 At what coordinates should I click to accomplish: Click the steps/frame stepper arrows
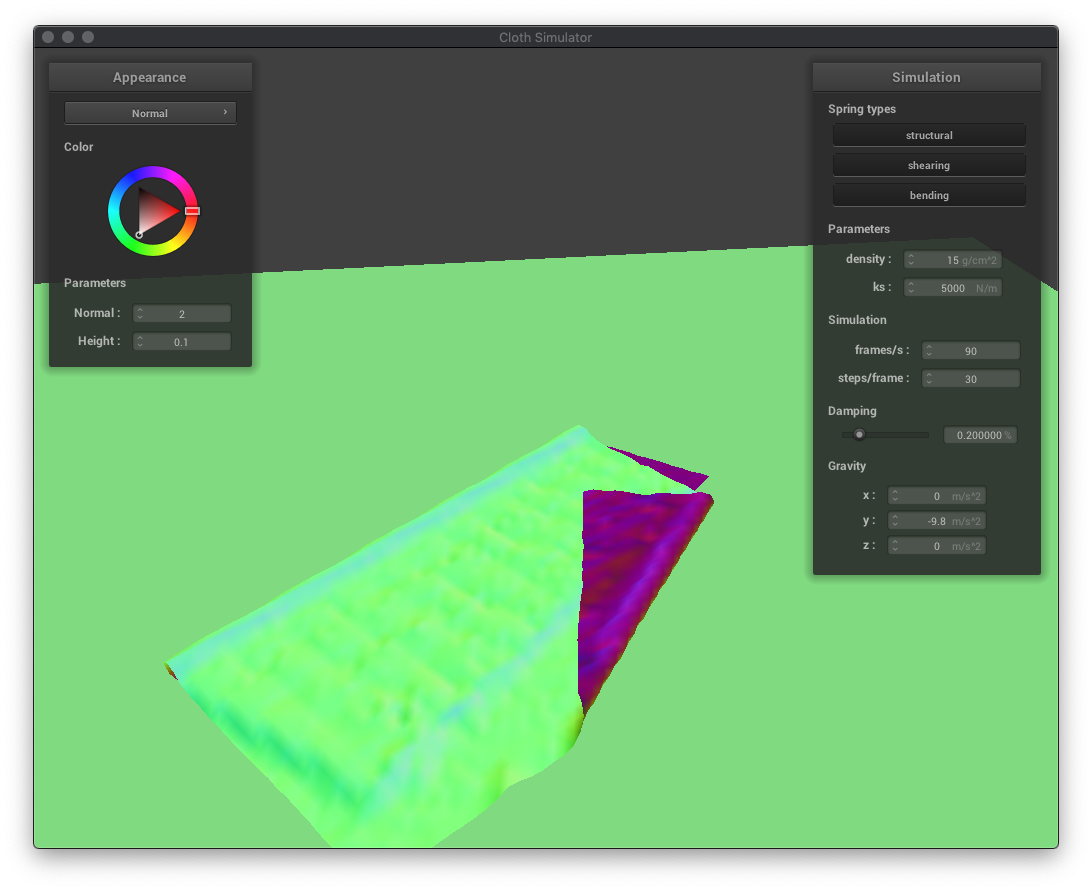click(929, 378)
